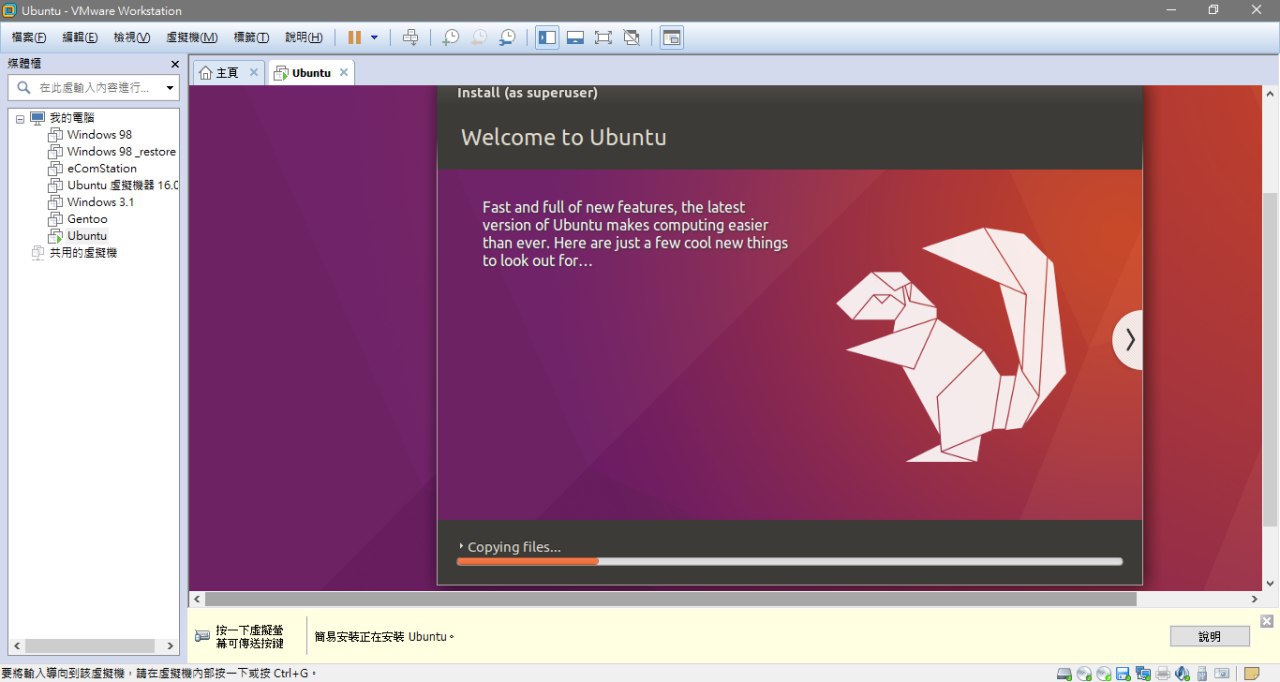Click the network adapter status icon
Viewport: 1280px width, 682px height.
tap(1143, 674)
